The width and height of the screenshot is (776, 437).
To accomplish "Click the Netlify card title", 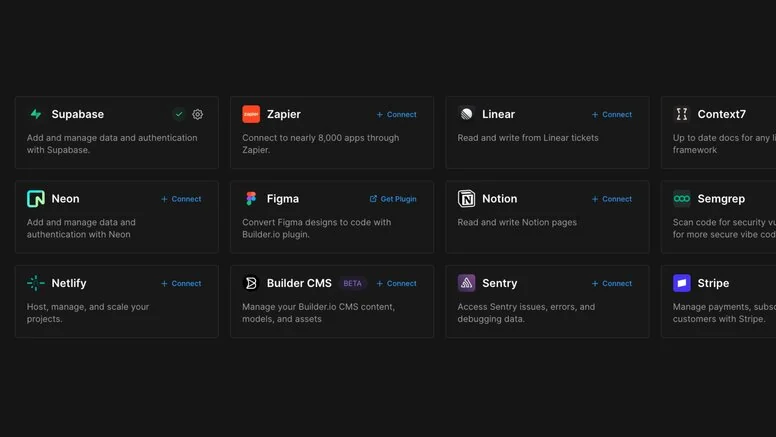I will [69, 284].
